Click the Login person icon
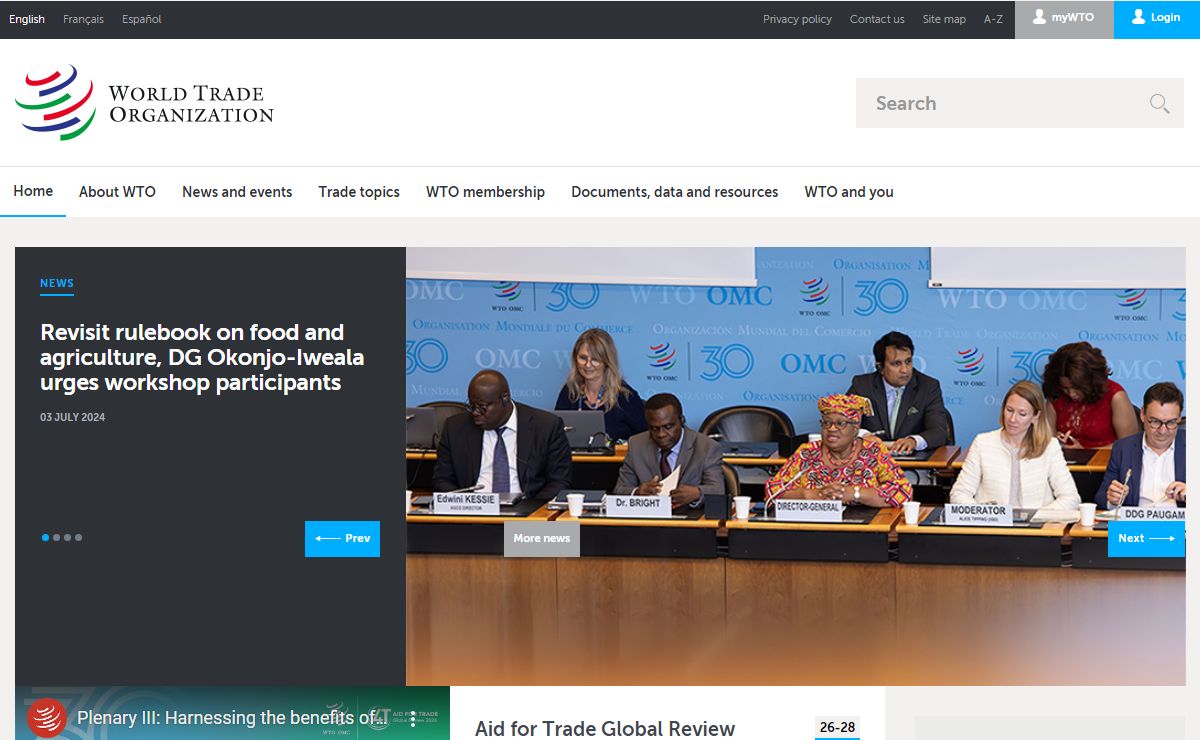The width and height of the screenshot is (1200, 740). (1138, 17)
